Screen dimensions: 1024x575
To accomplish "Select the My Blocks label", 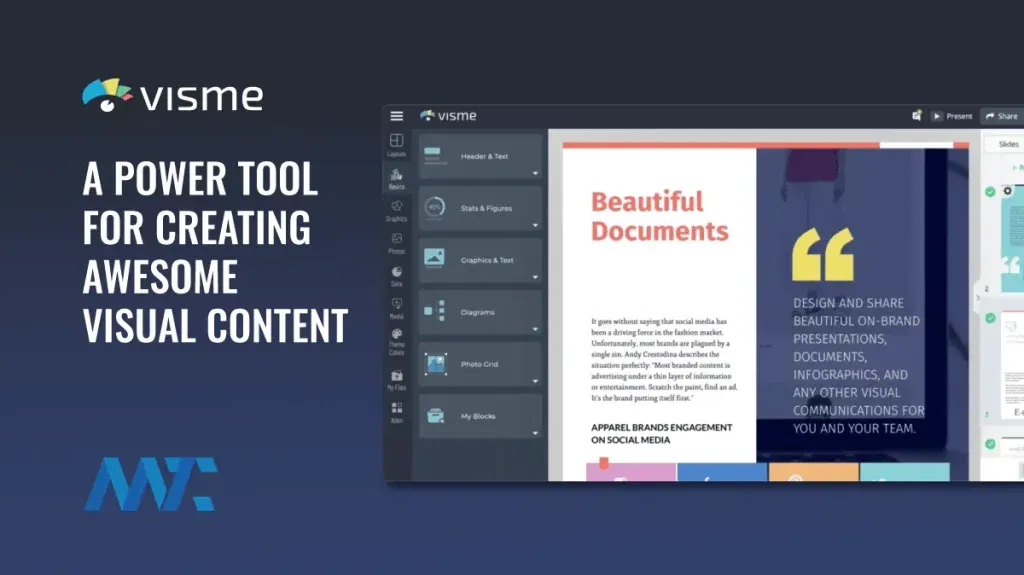I will (478, 416).
